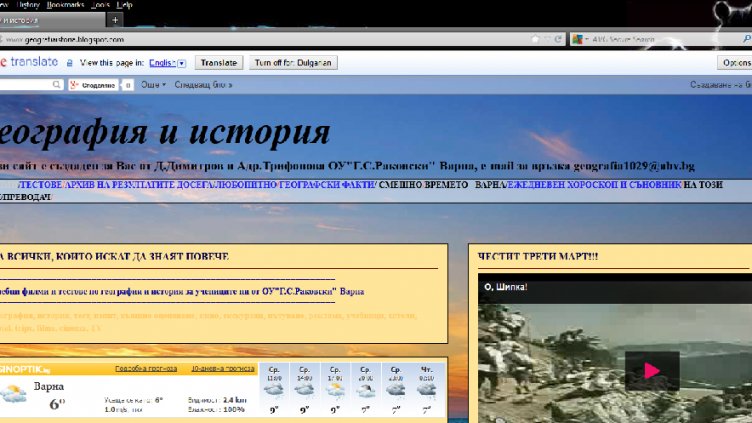
Task: Reload the page with refresh icon
Action: 558,39
